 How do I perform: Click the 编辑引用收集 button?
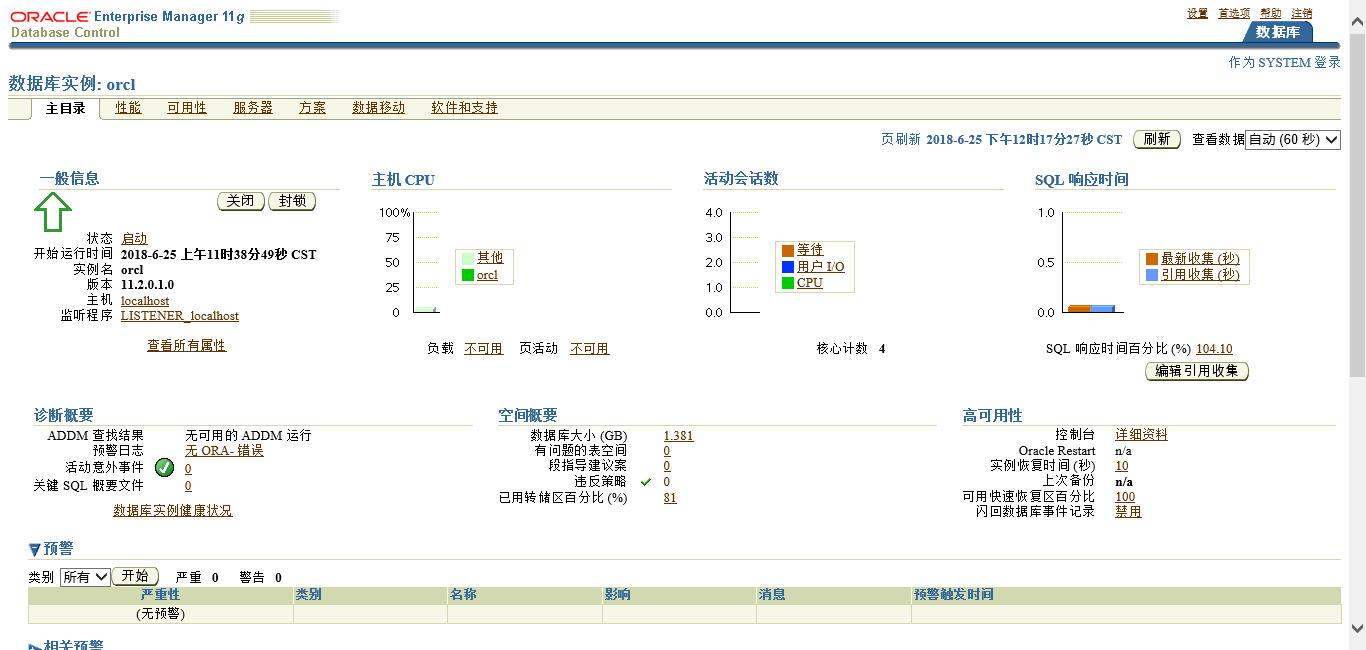[1197, 371]
